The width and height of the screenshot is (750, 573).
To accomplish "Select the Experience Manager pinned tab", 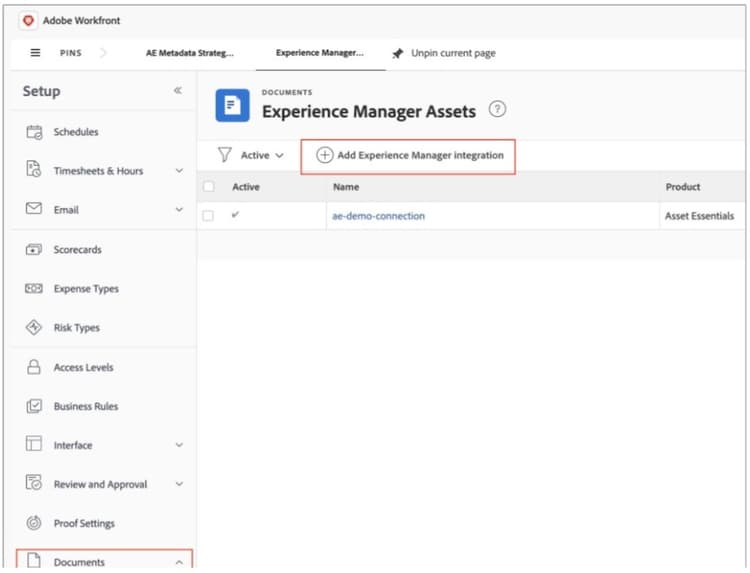I will tap(320, 53).
